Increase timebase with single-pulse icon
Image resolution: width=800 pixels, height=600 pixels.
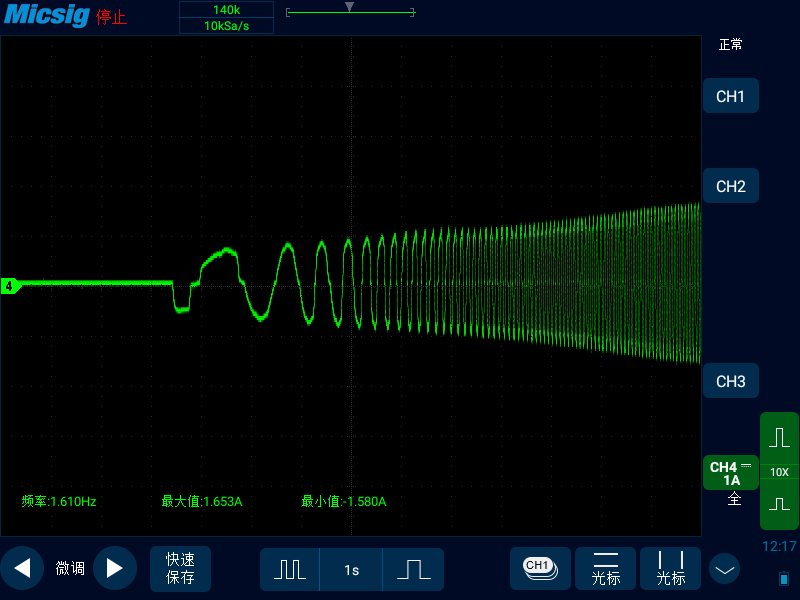point(413,569)
